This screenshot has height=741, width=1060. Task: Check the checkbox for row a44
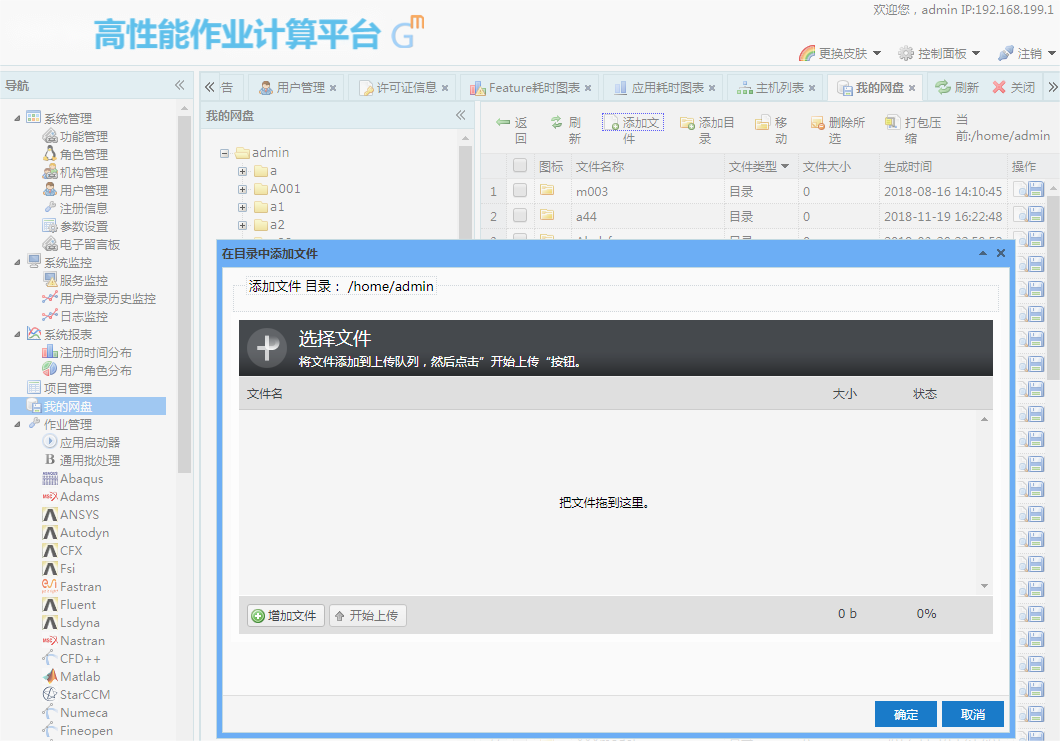[x=520, y=216]
